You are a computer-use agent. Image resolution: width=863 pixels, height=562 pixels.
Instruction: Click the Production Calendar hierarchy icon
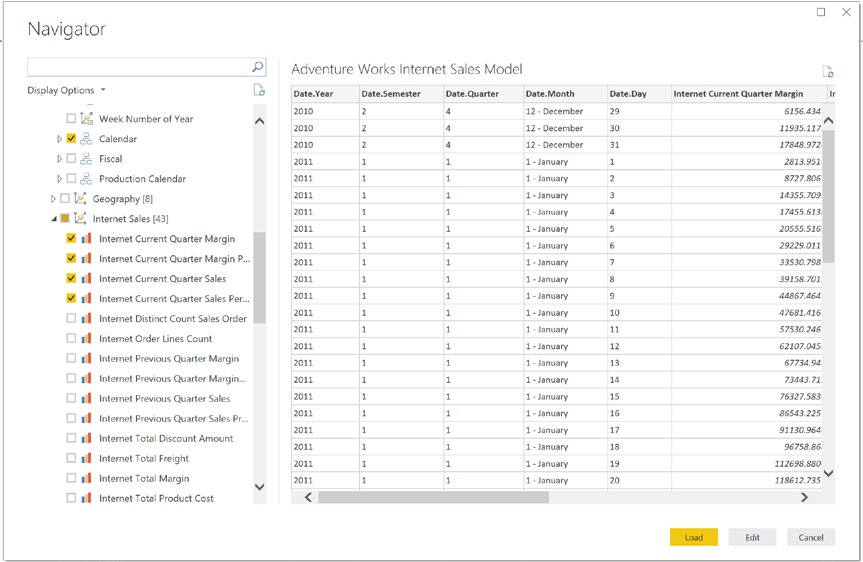[86, 178]
